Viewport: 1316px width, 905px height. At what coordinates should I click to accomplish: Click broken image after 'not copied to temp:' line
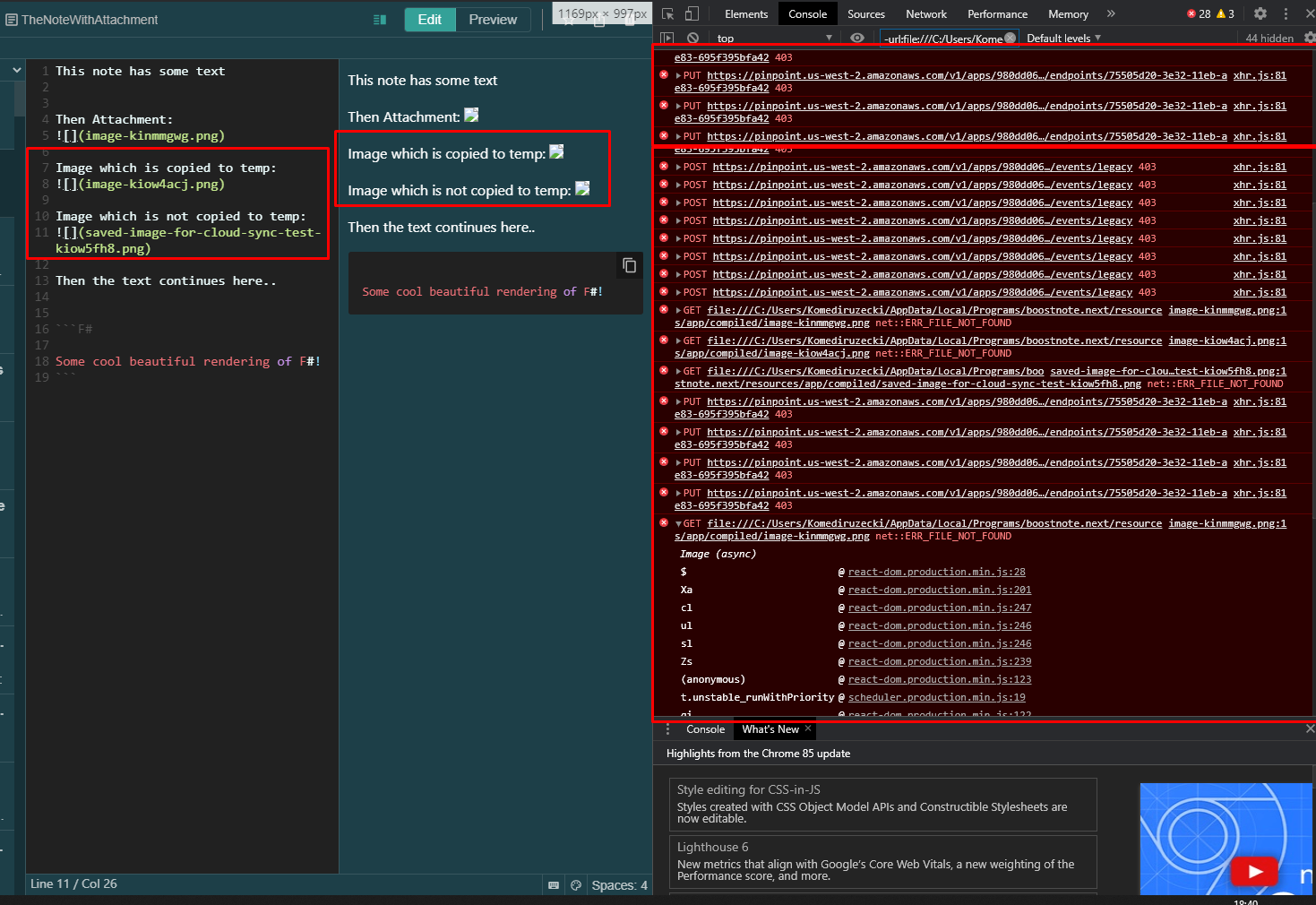coord(582,188)
